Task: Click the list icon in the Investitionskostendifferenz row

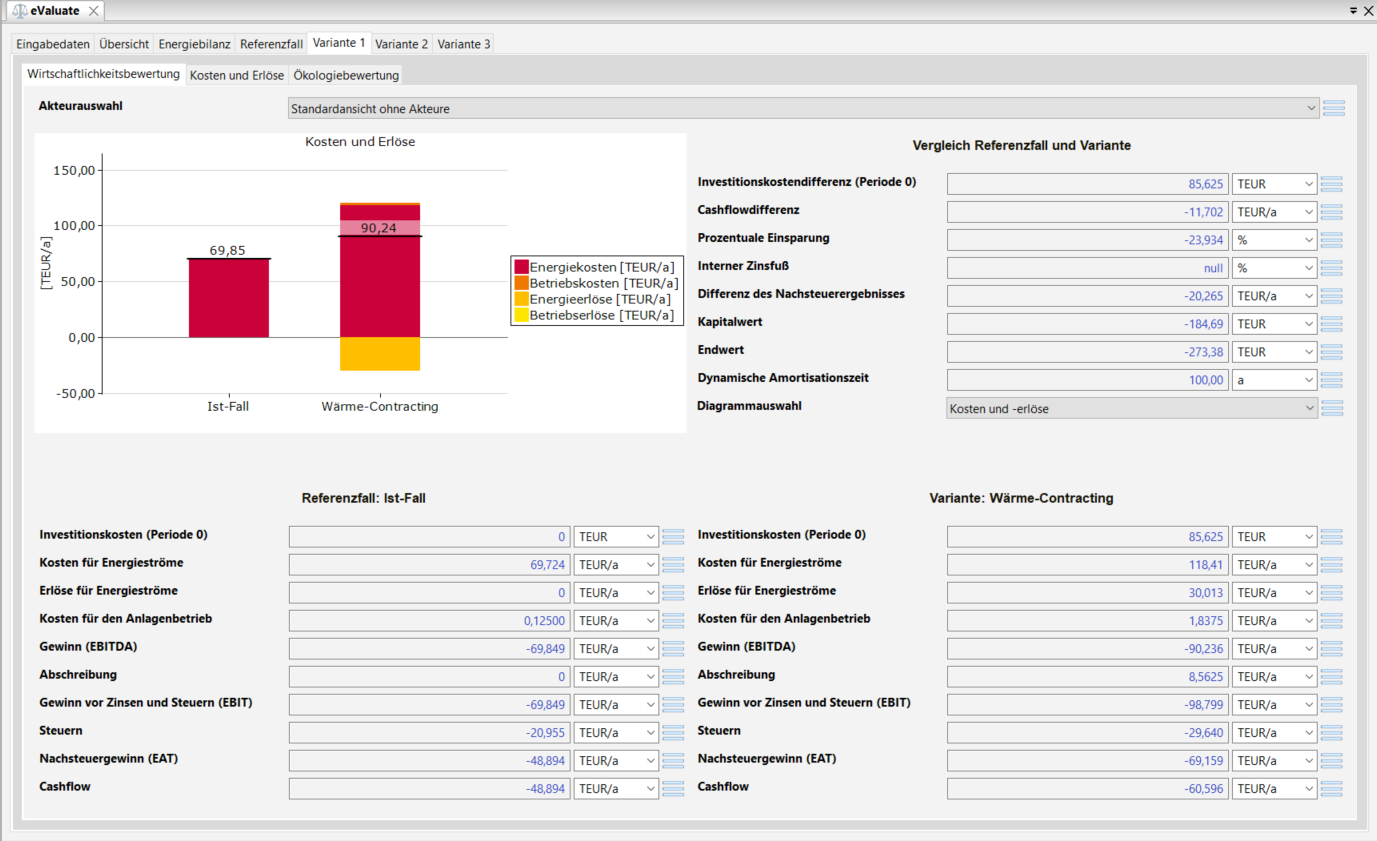Action: (x=1331, y=184)
